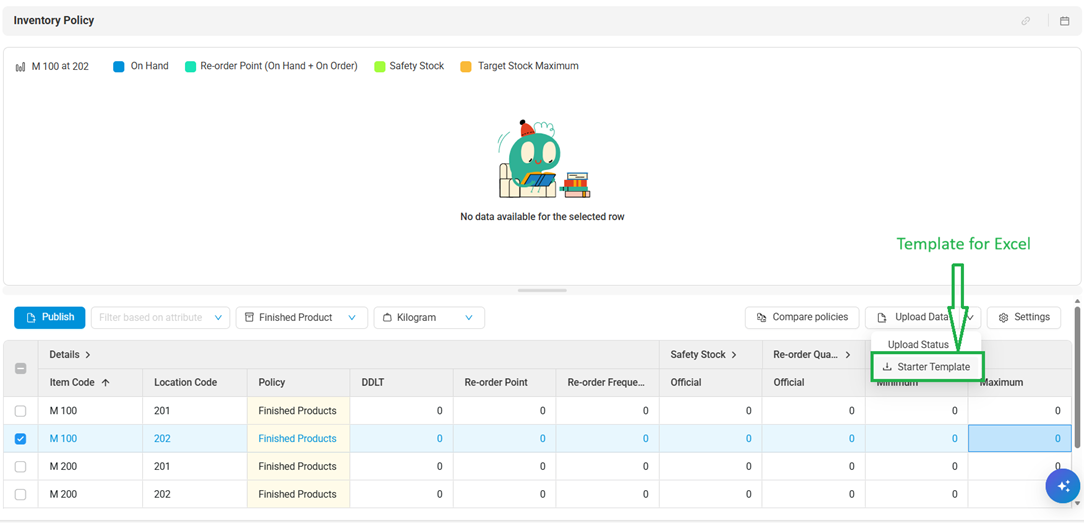1084x523 pixels.
Task: Click the link icon in the header
Action: (x=1026, y=21)
